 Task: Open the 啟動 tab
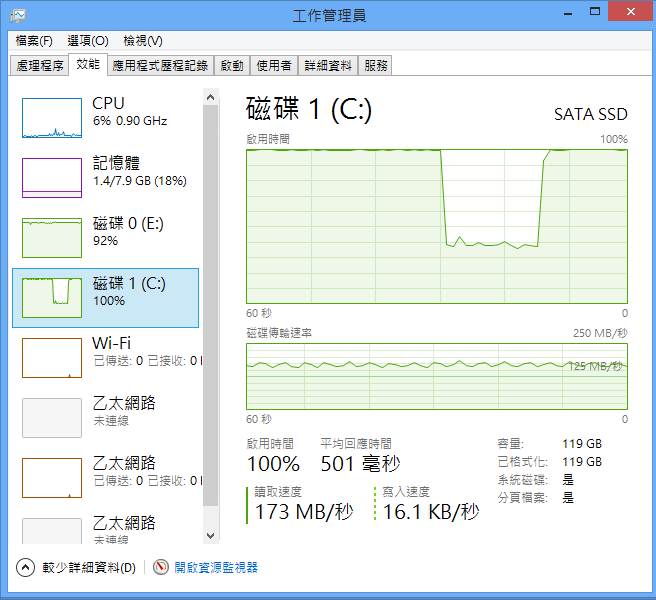pyautogui.click(x=232, y=66)
